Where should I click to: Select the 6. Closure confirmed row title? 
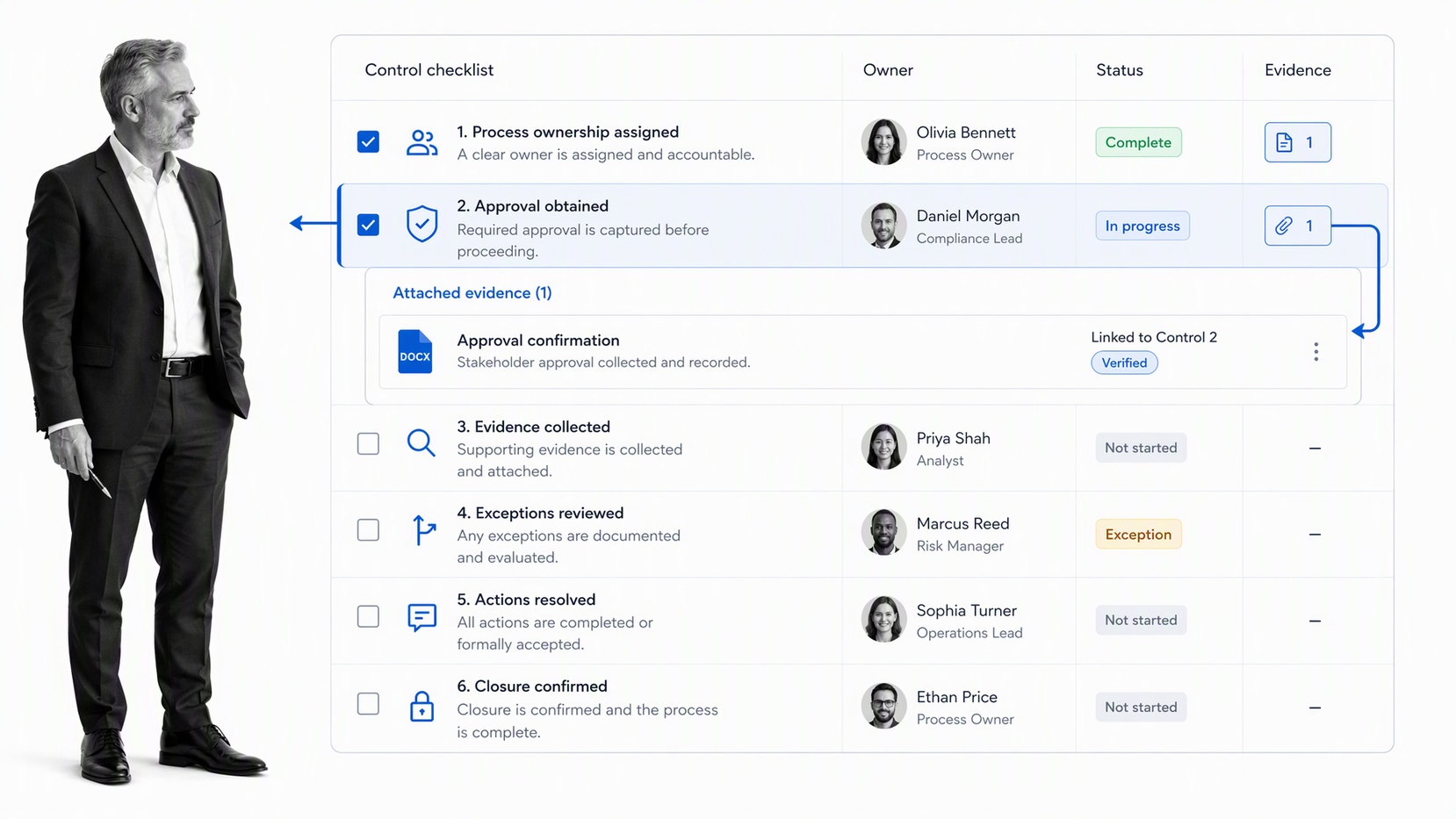(532, 686)
